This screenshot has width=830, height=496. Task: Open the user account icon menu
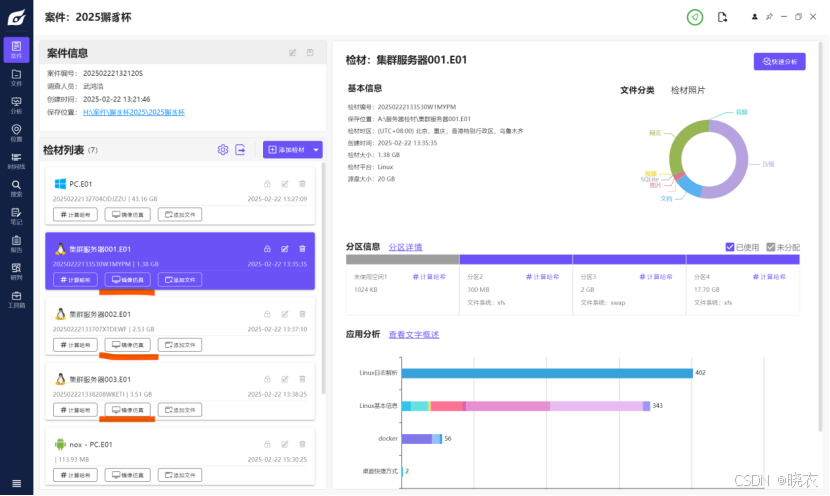point(750,17)
